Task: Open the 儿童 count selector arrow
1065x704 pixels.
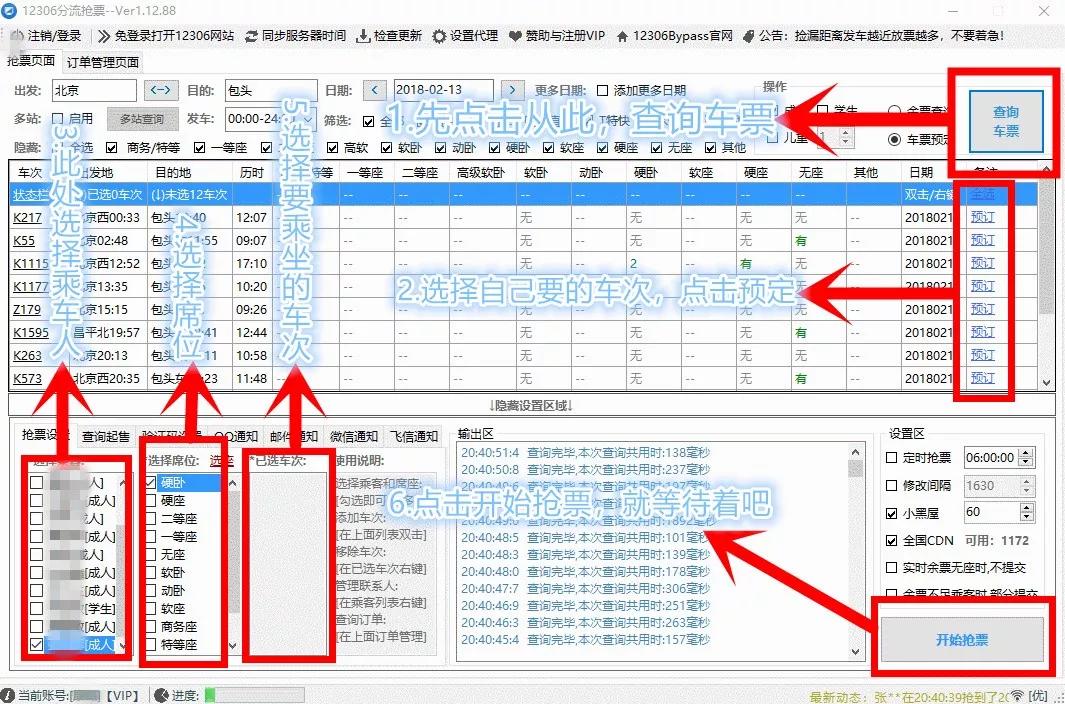Action: coord(844,134)
